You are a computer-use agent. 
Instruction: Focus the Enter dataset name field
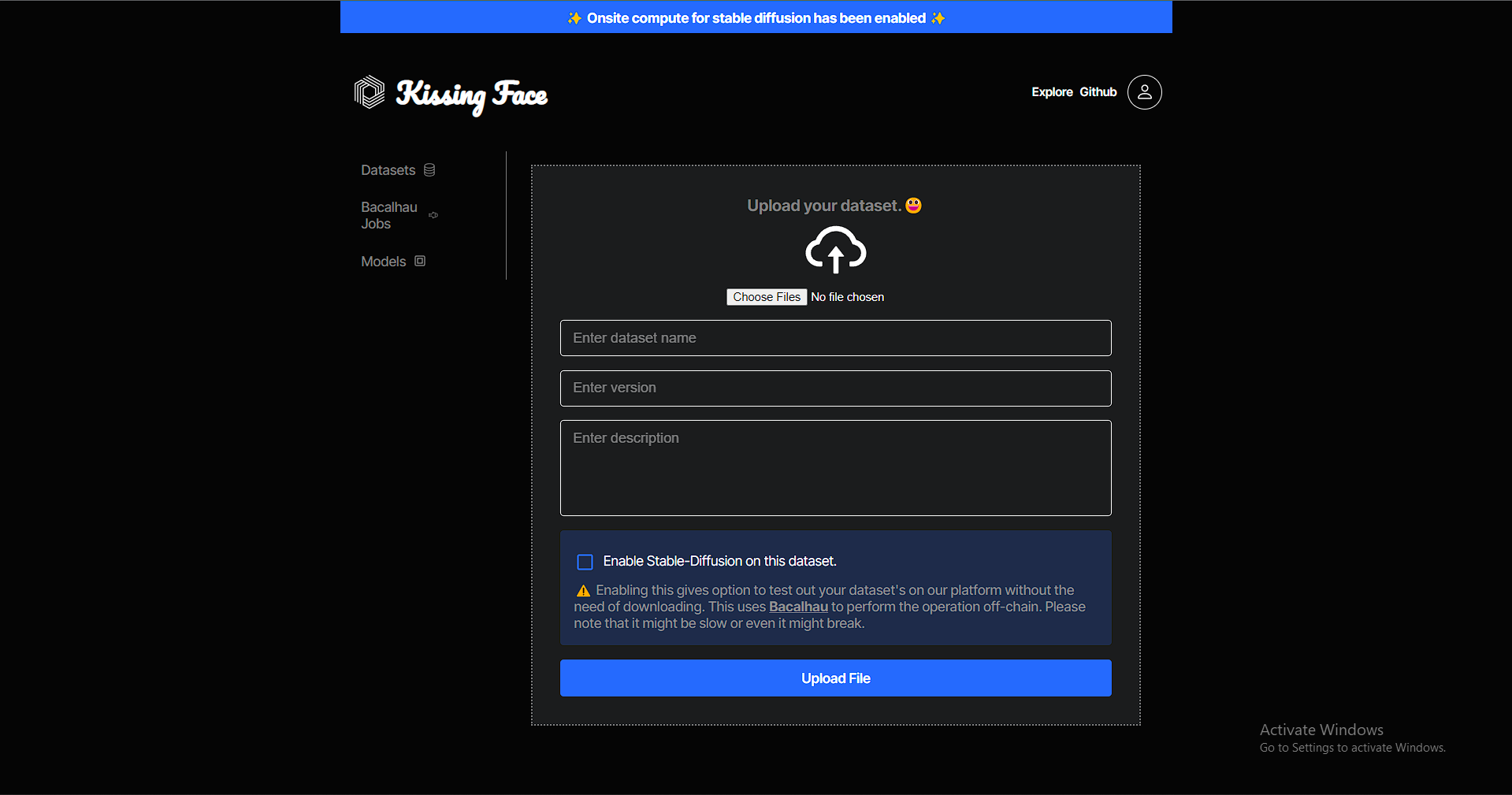[x=836, y=338]
